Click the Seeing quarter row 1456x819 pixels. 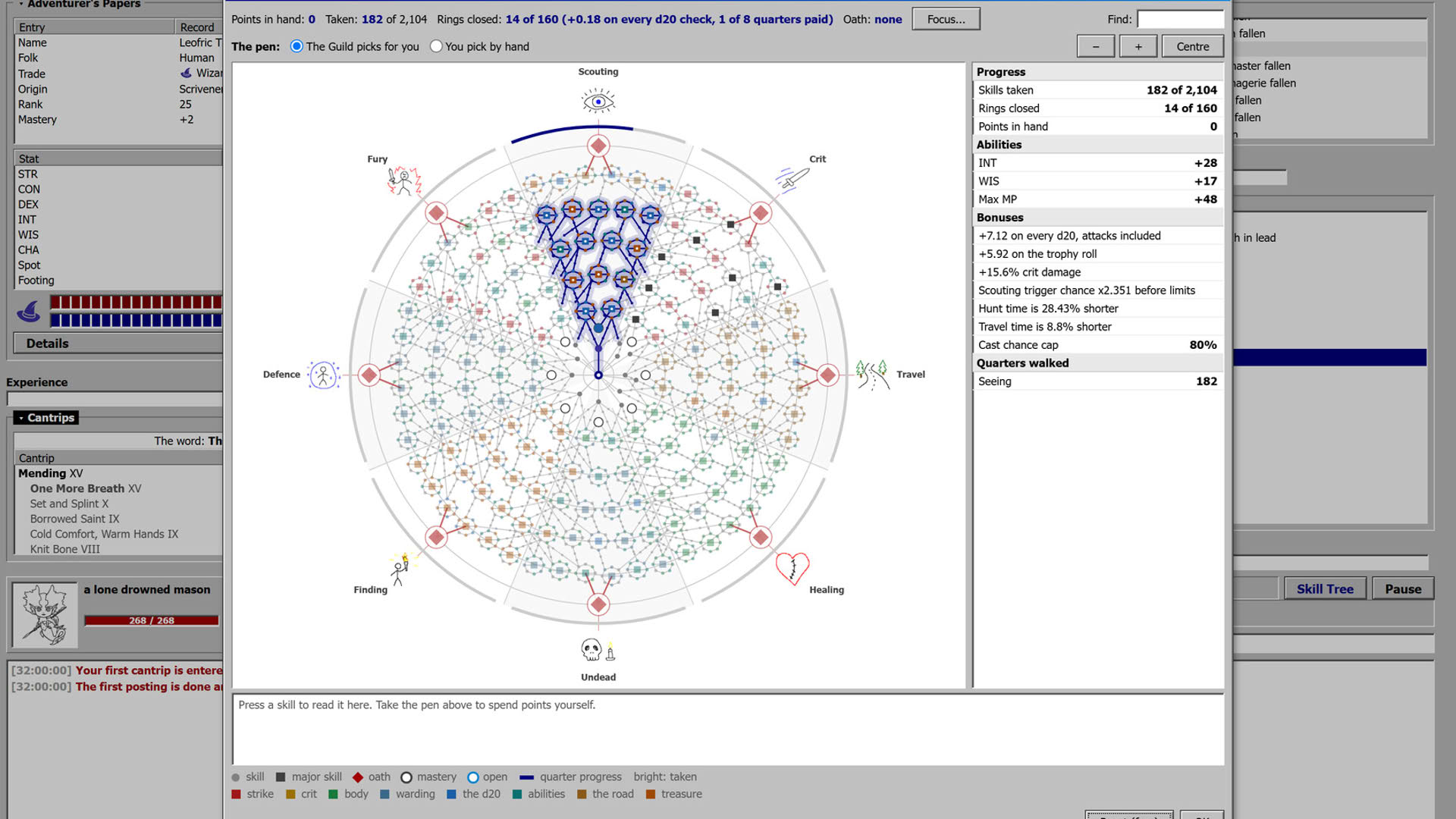(x=1097, y=381)
